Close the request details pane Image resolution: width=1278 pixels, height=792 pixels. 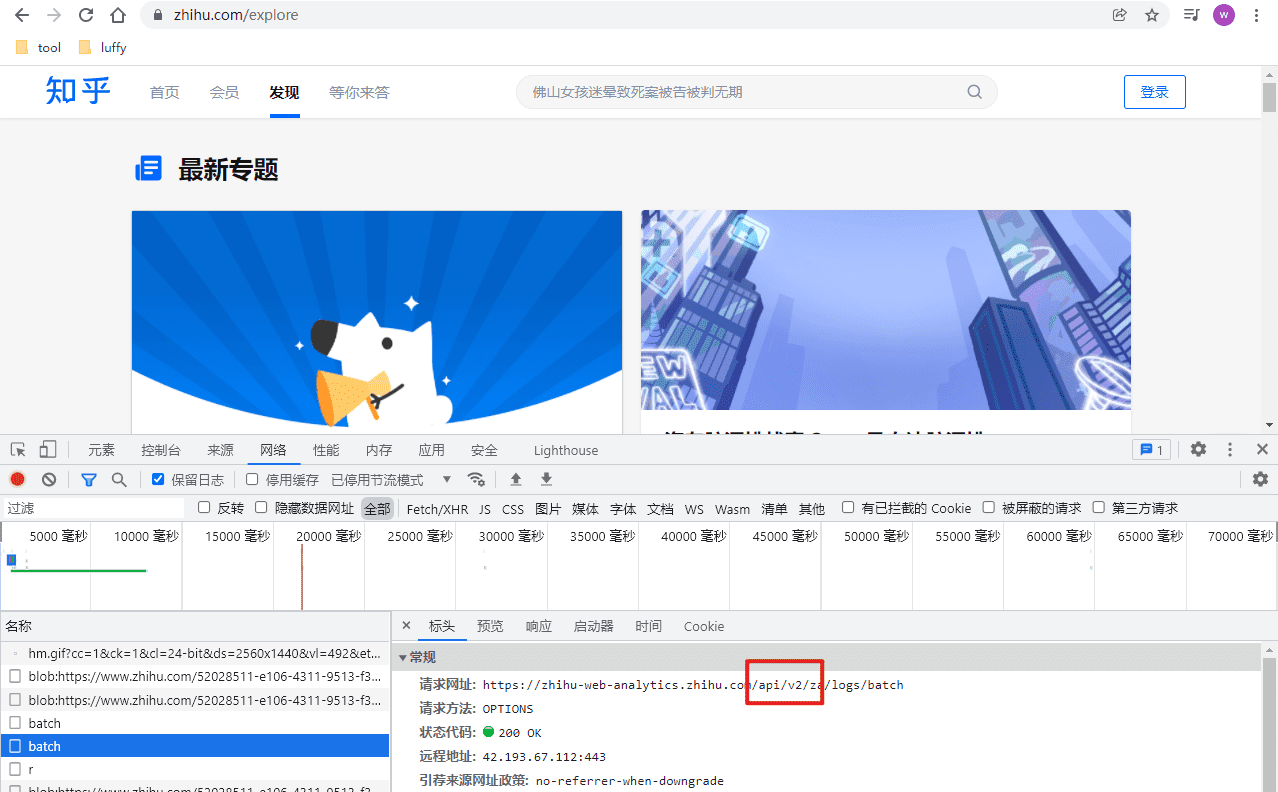pyautogui.click(x=406, y=626)
